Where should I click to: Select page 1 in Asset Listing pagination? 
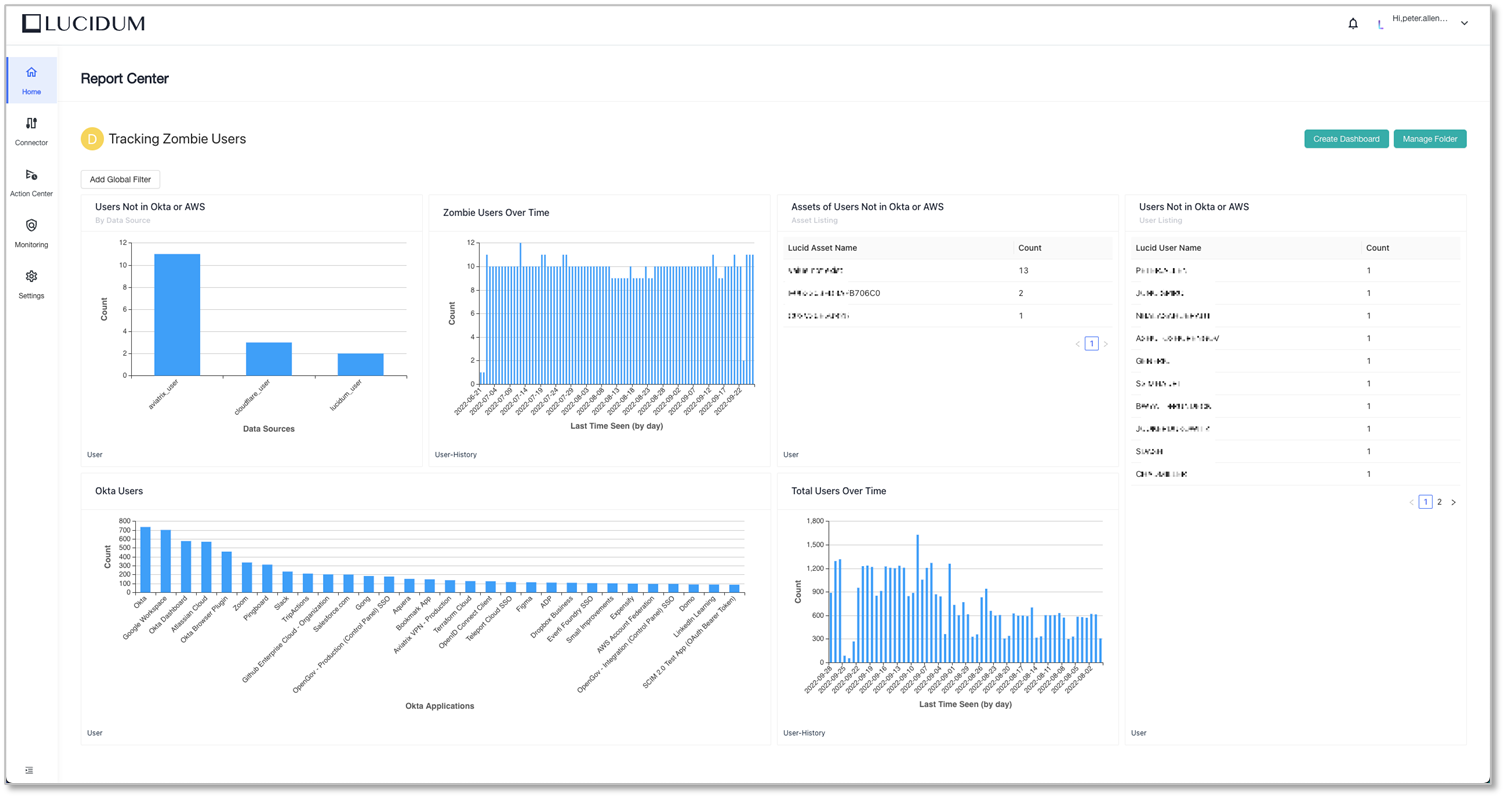pyautogui.click(x=1092, y=344)
